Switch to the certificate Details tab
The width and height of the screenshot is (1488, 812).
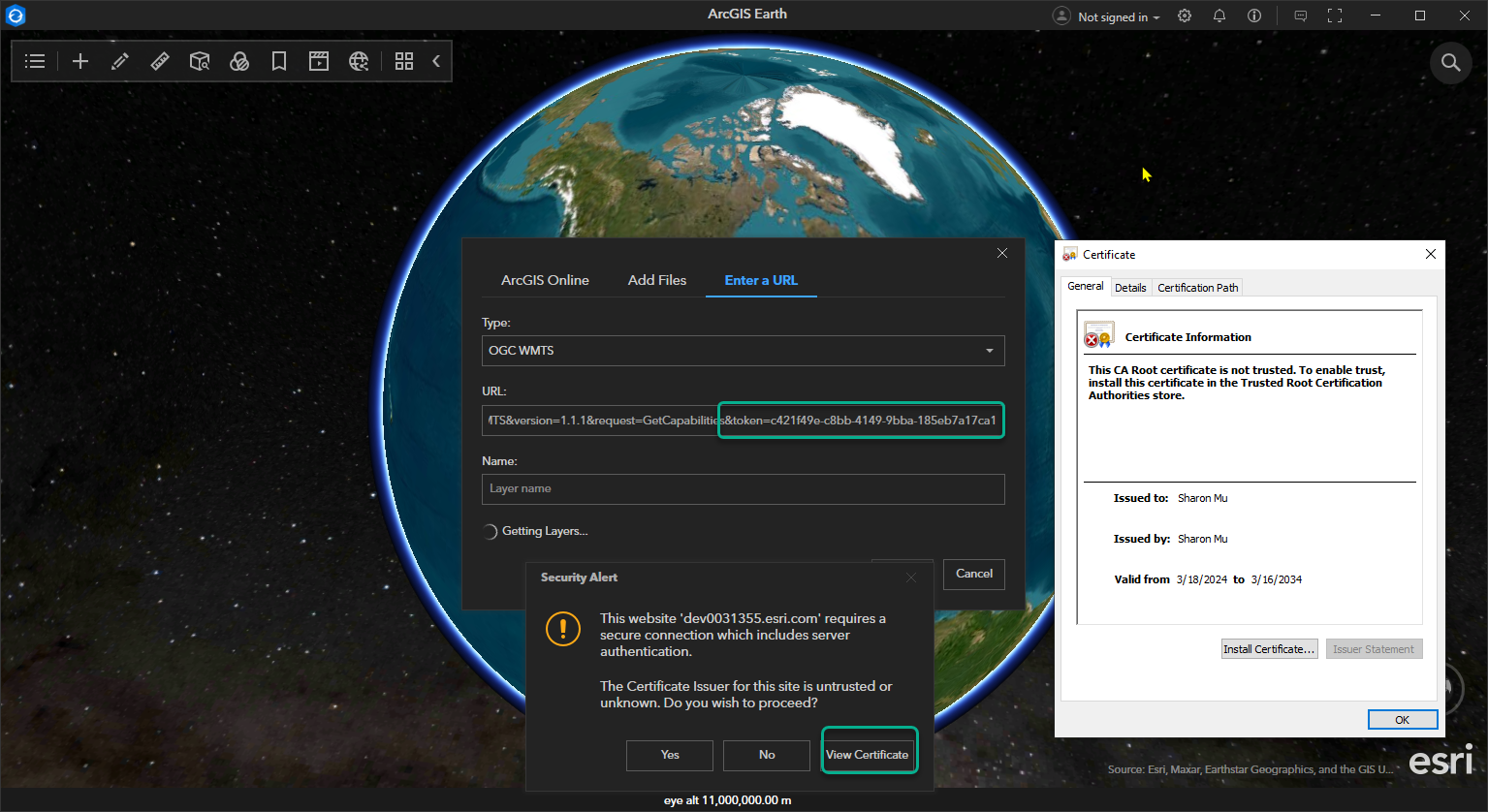coord(1129,288)
